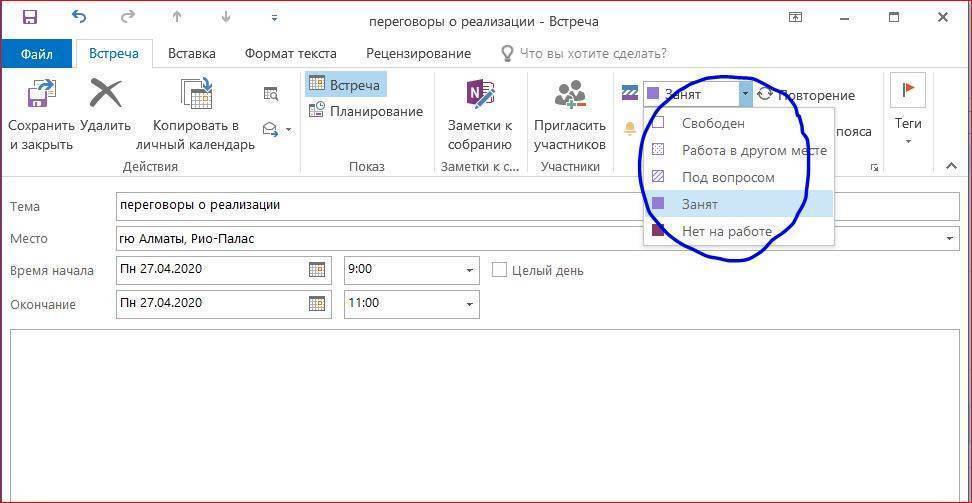The image size is (972, 503).
Task: Choose 'Под вопросом' status option
Action: (x=727, y=177)
